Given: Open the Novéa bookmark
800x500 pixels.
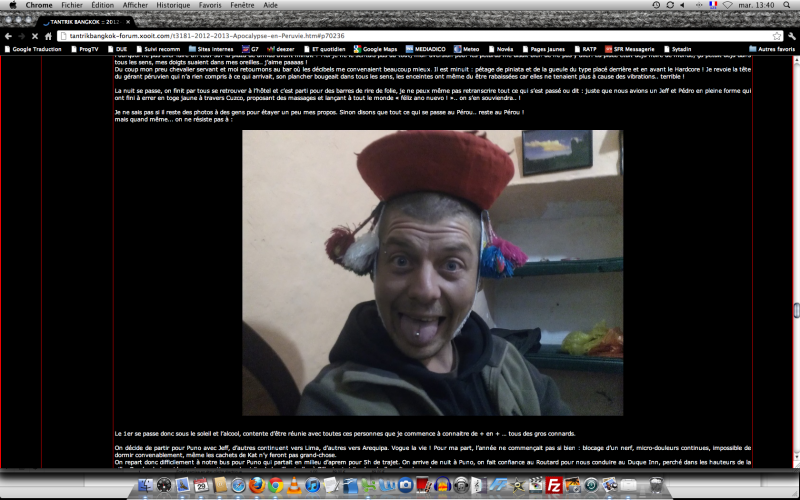Looking at the screenshot, I should [501, 49].
